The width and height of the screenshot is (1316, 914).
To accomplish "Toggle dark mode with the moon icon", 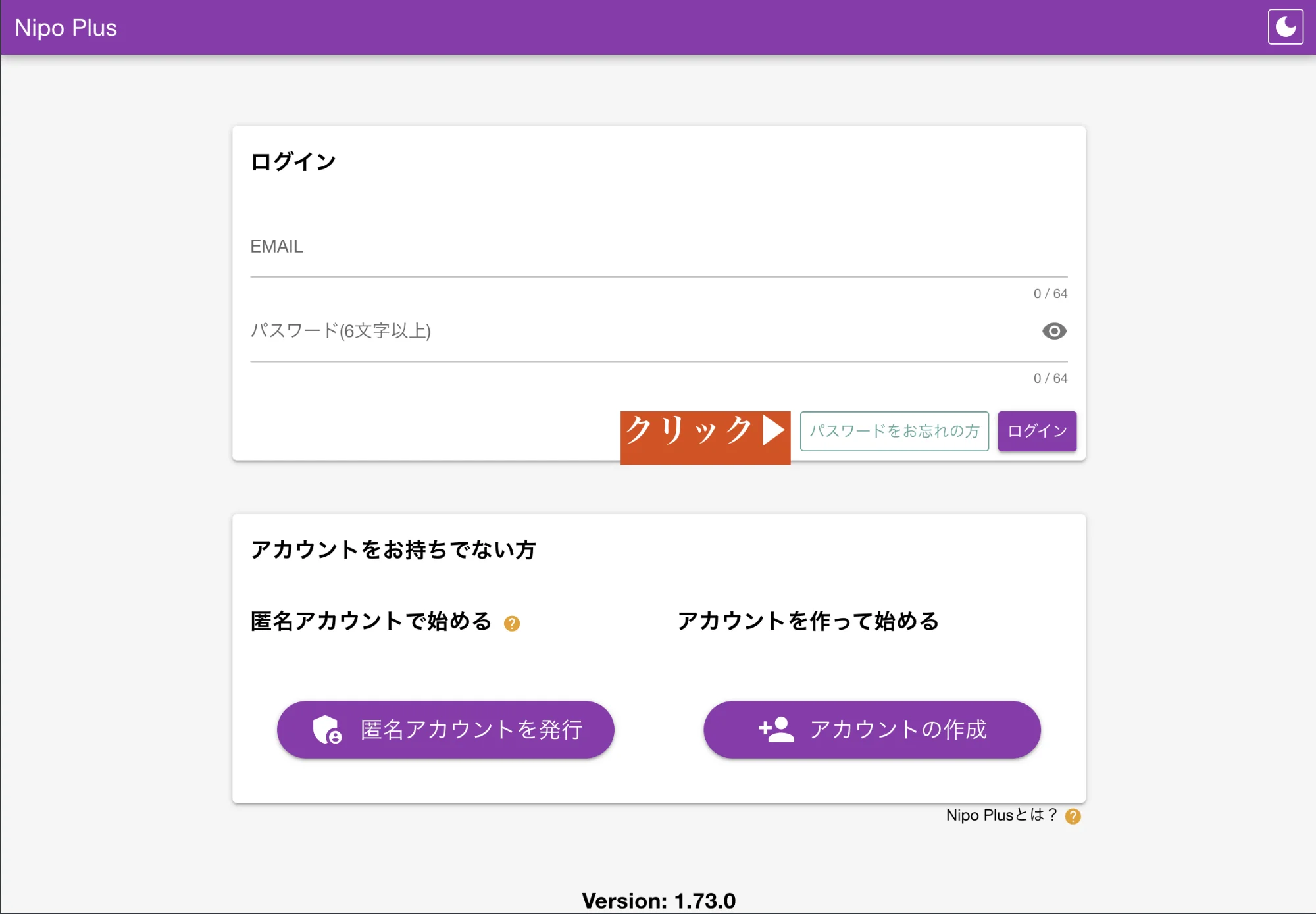I will pyautogui.click(x=1284, y=27).
